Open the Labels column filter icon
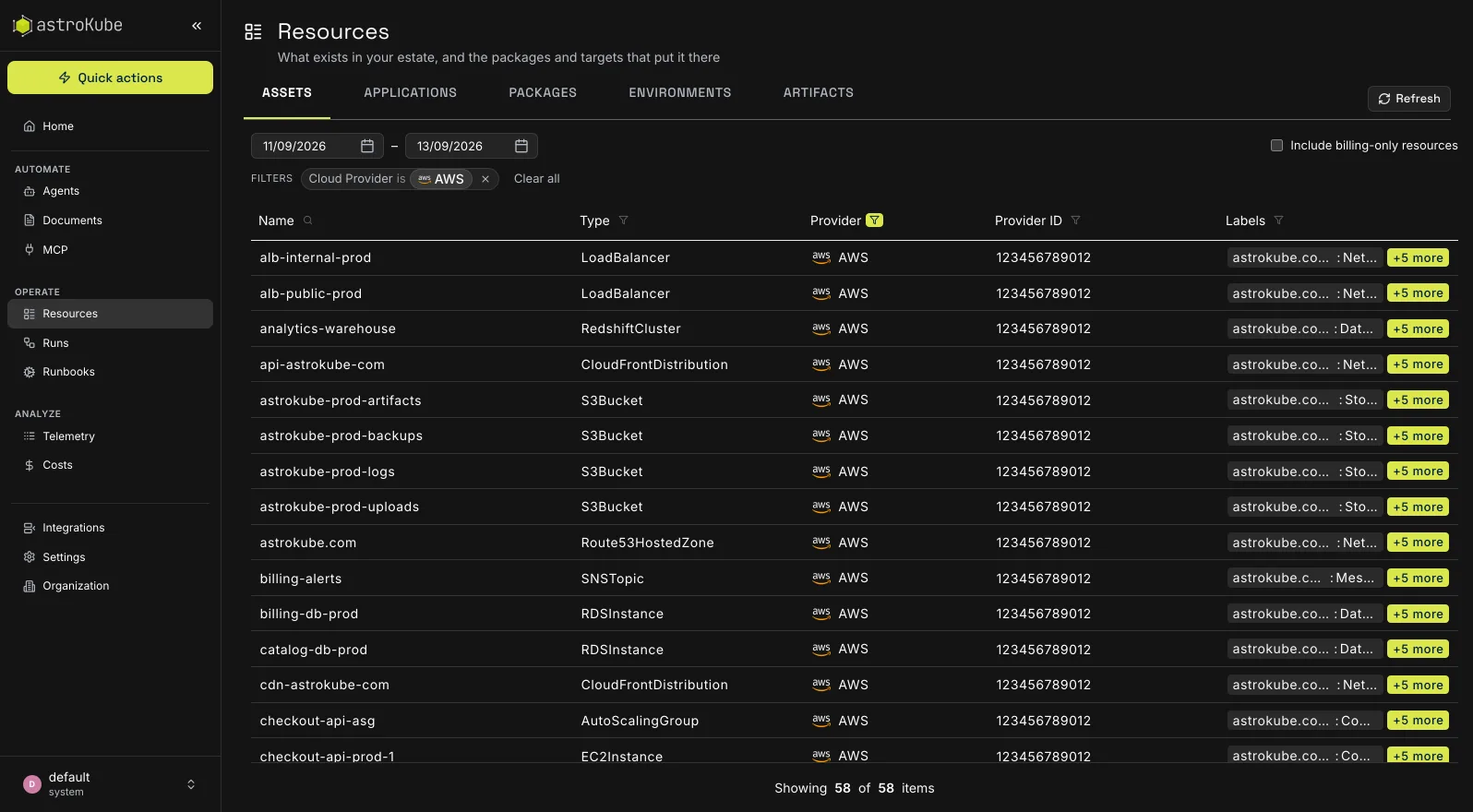This screenshot has height=812, width=1473. [x=1279, y=221]
